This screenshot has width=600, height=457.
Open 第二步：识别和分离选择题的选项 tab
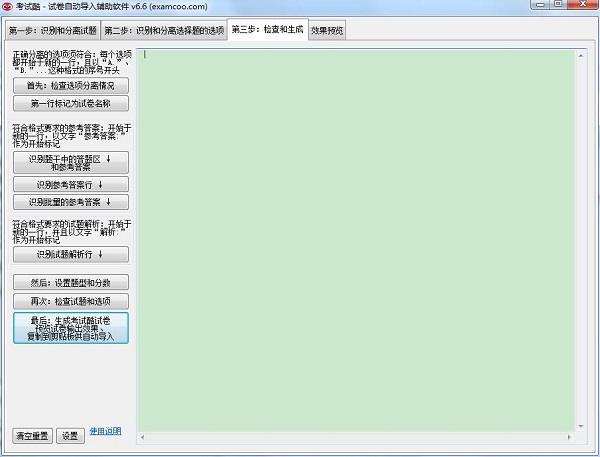[x=164, y=30]
